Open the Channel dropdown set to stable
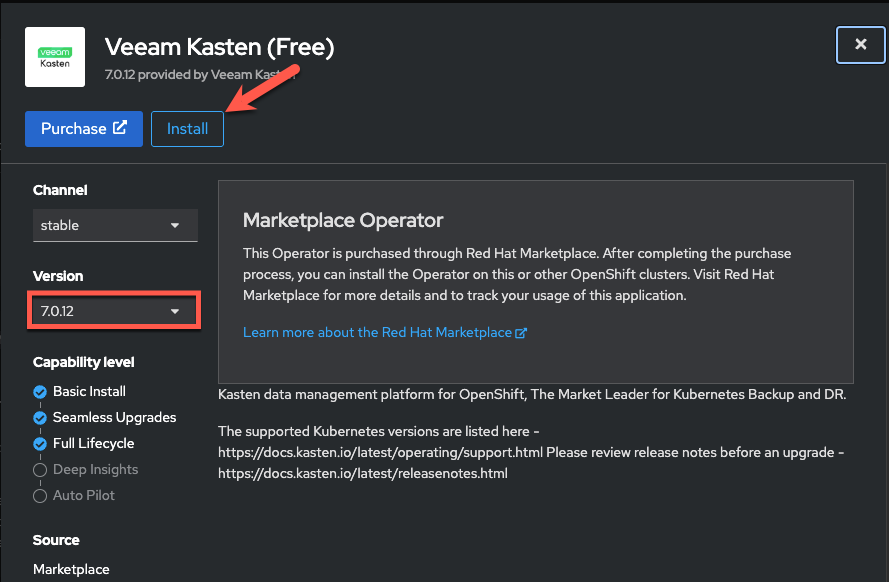This screenshot has width=889, height=582. point(115,225)
